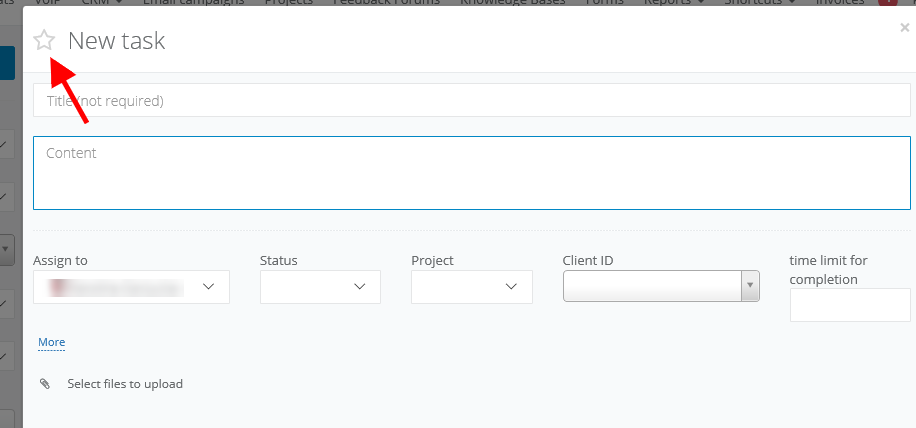Image resolution: width=916 pixels, height=428 pixels.
Task: Open the Project dropdown list
Action: pos(471,287)
